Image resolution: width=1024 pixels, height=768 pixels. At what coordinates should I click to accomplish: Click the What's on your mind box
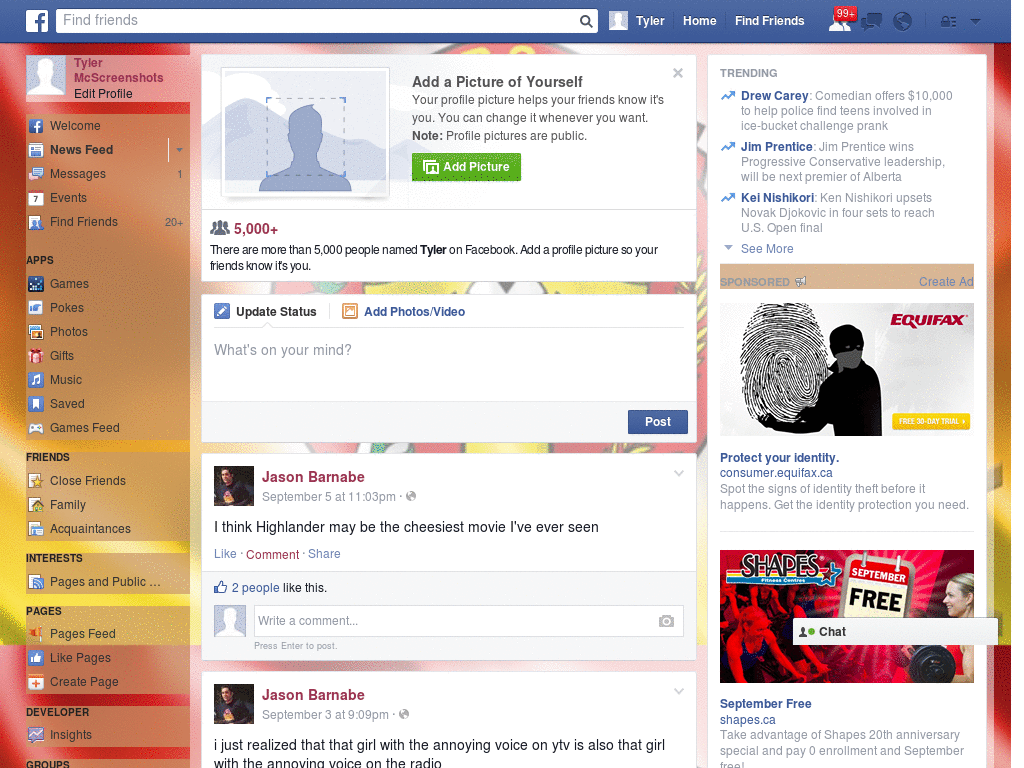449,366
